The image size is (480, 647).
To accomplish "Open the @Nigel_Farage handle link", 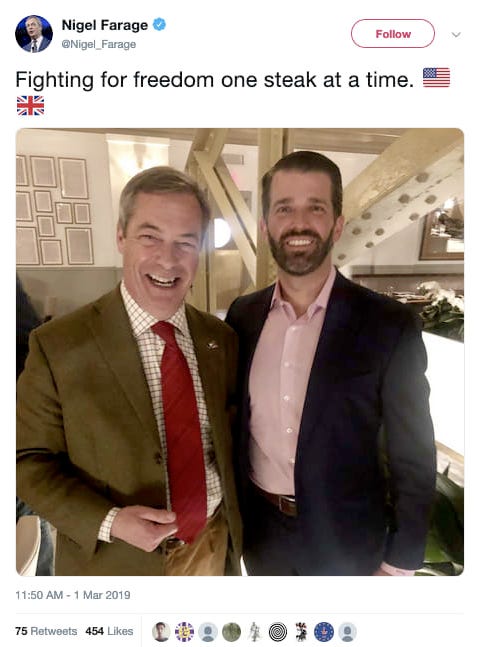I will click(x=99, y=44).
